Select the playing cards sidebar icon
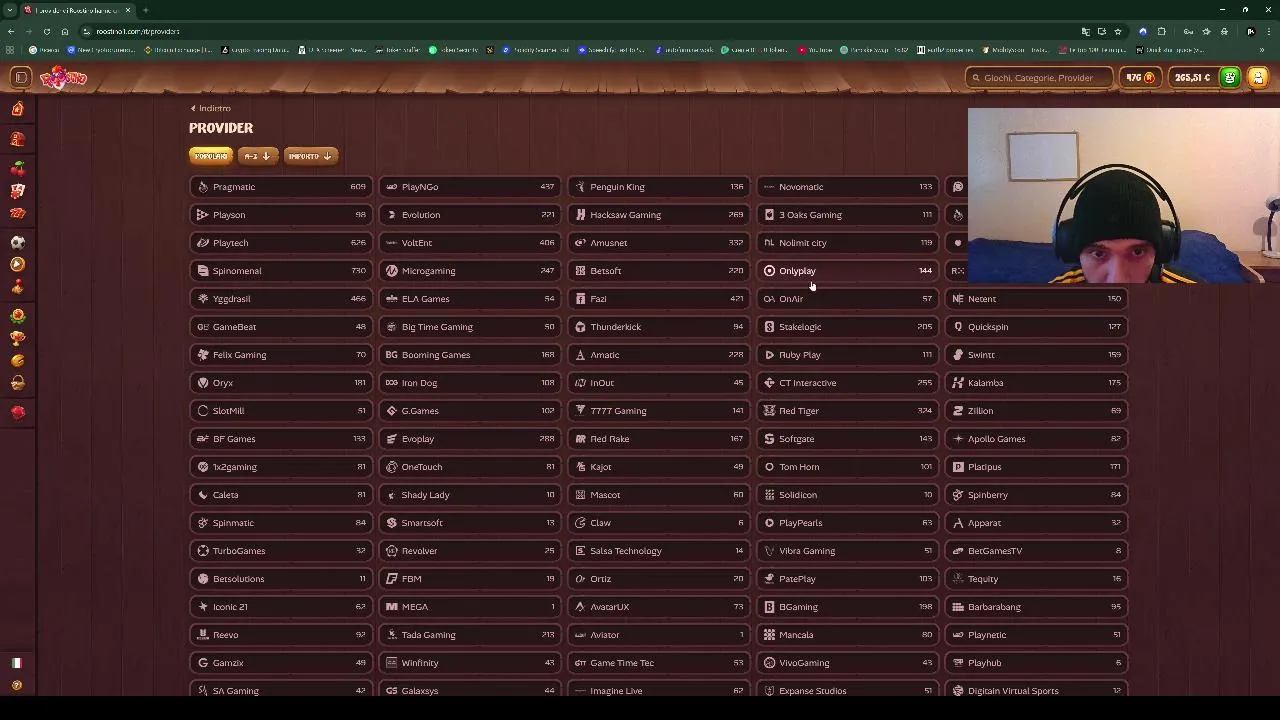Screen dimensions: 1280x720 (17, 191)
